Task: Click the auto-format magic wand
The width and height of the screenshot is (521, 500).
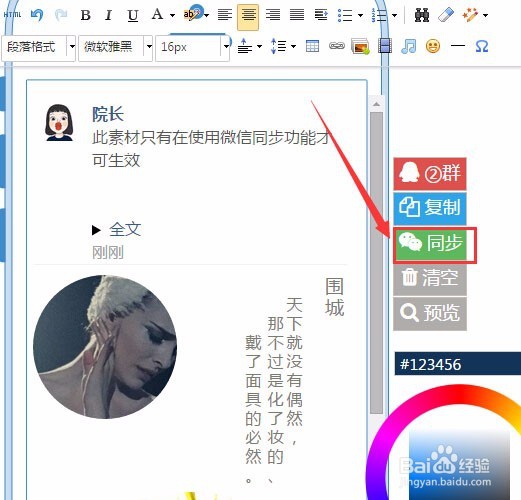Action: point(470,15)
